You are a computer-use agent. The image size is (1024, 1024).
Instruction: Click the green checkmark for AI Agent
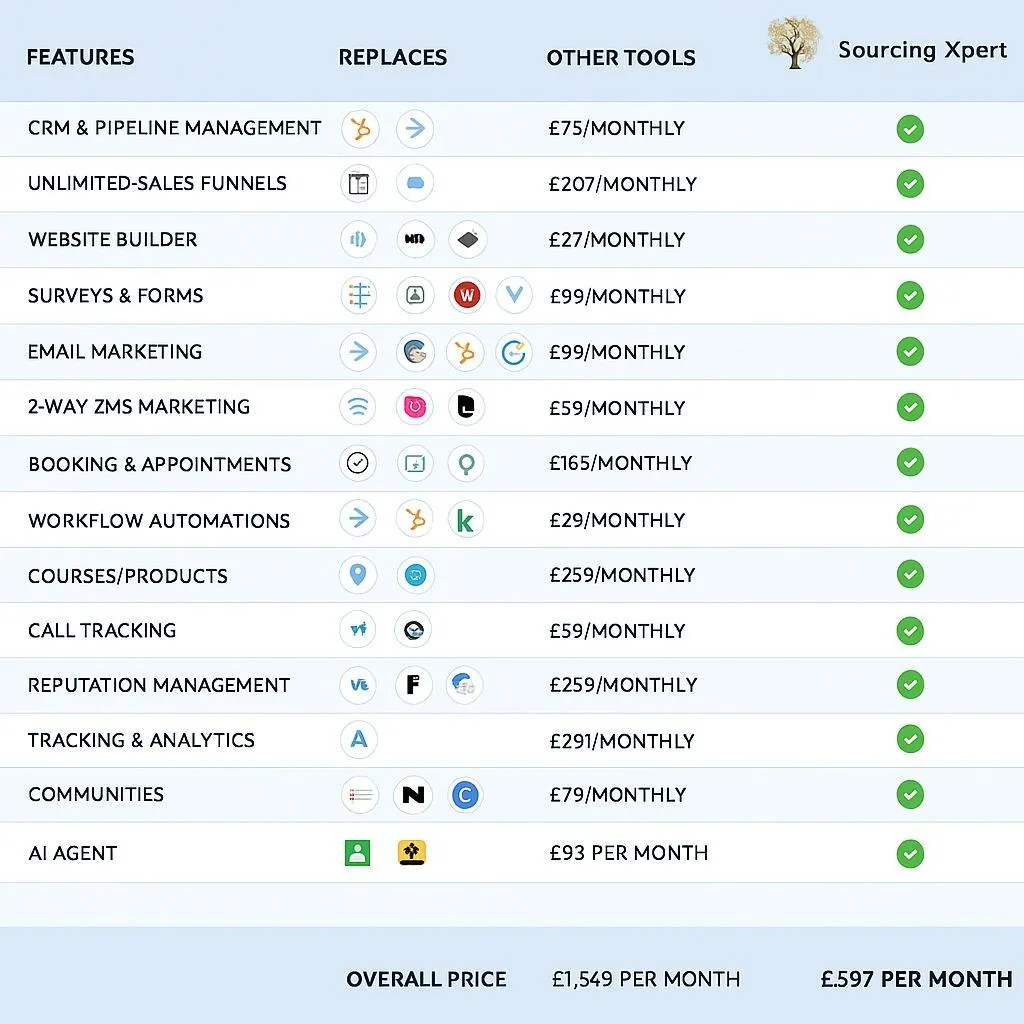coord(910,853)
